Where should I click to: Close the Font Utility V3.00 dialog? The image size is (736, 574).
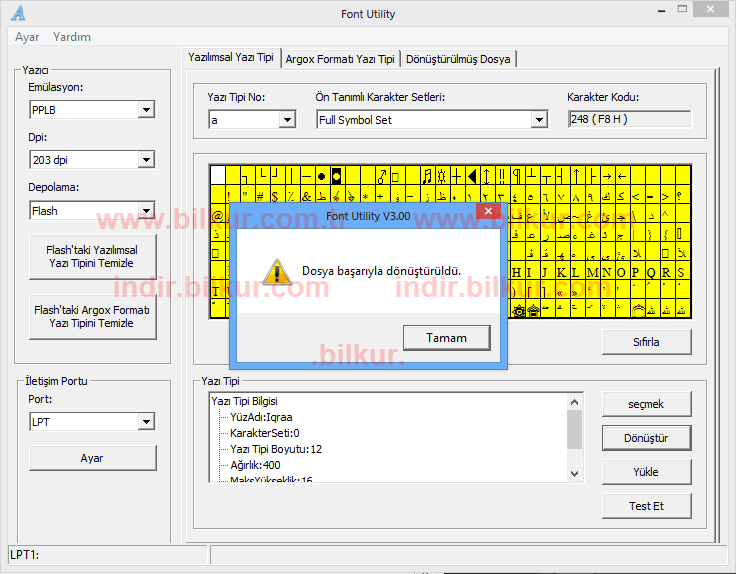488,211
